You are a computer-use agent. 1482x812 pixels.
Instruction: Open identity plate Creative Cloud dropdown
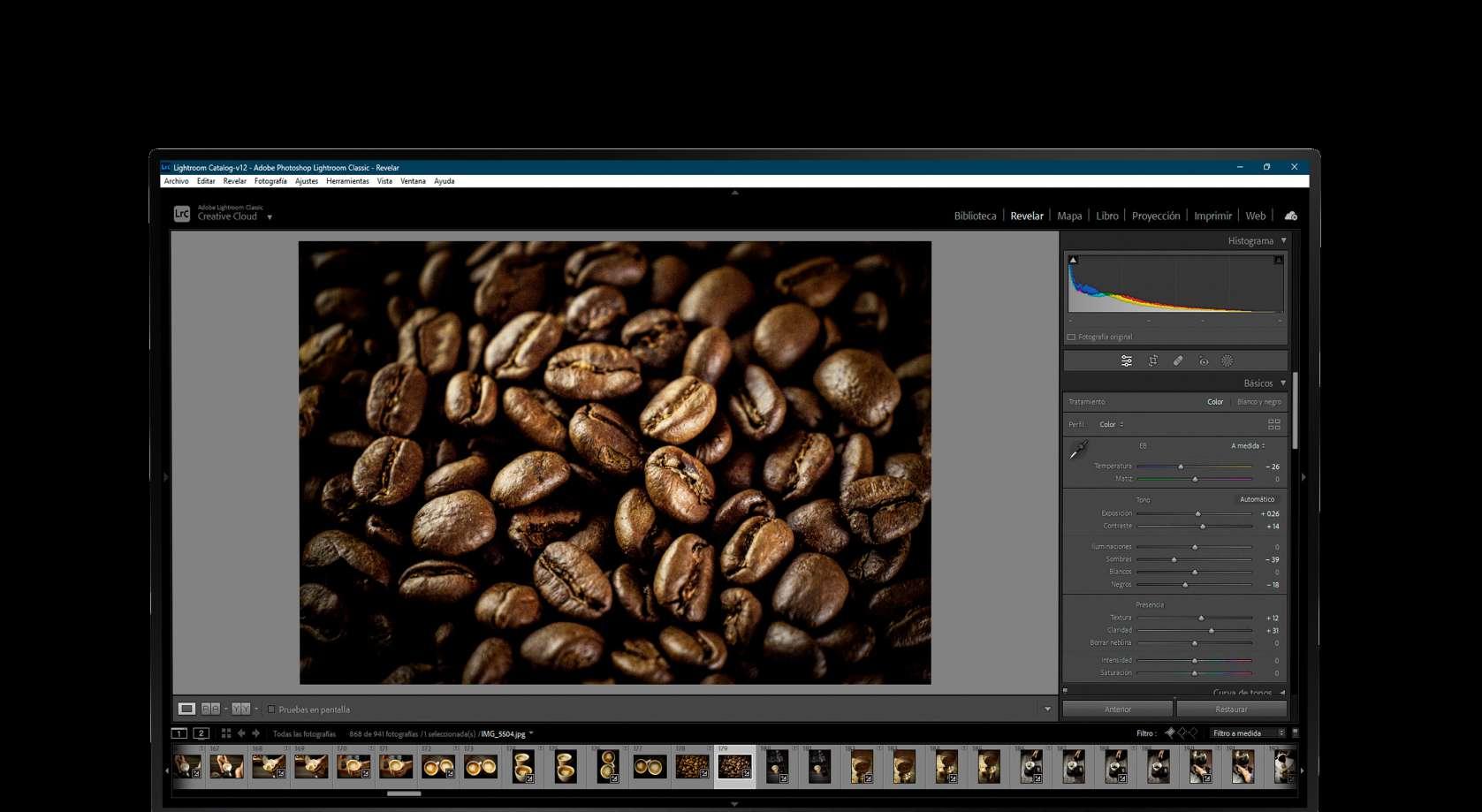[x=270, y=217]
